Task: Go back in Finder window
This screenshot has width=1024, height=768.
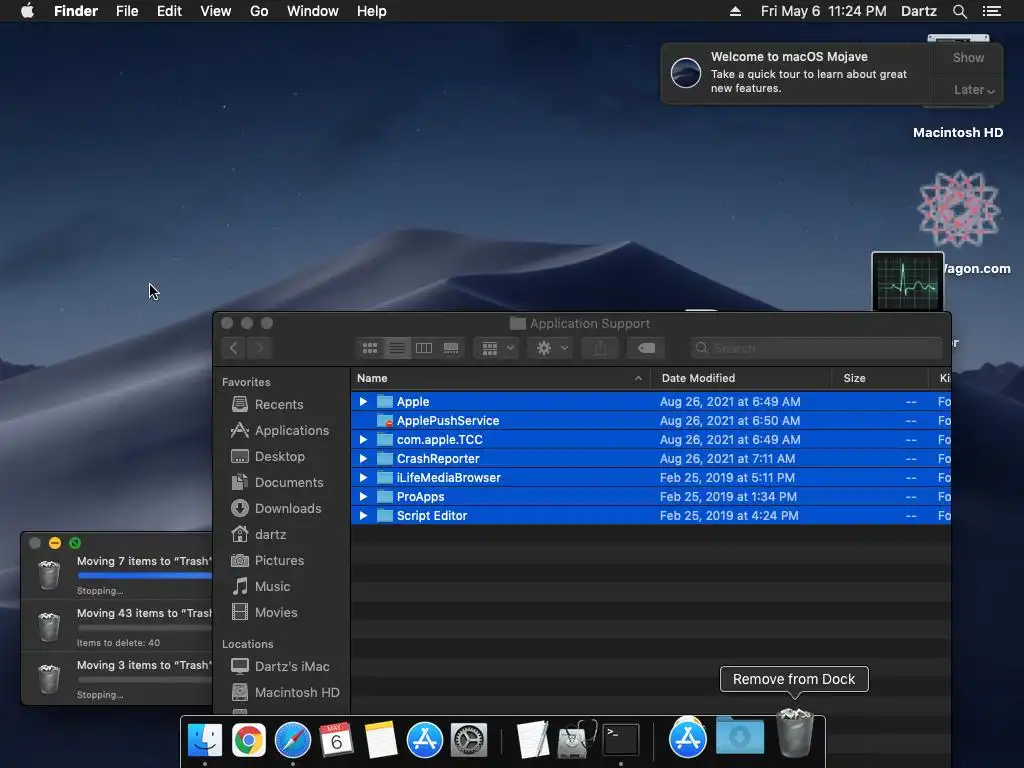Action: pyautogui.click(x=234, y=348)
